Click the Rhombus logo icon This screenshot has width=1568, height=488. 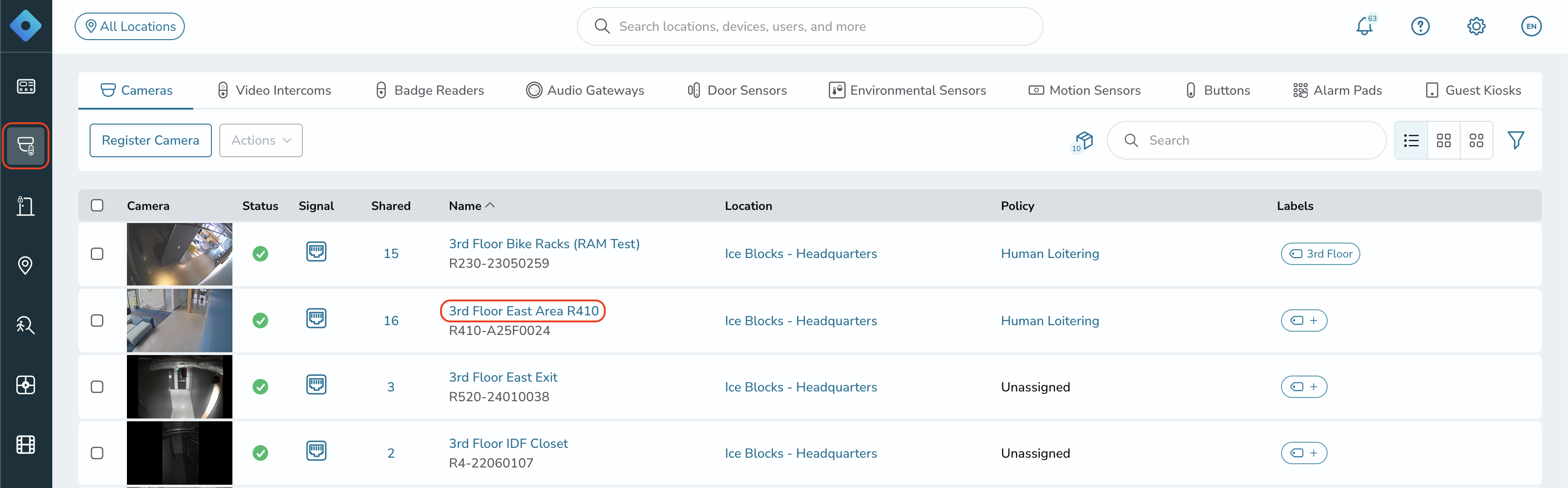[26, 26]
